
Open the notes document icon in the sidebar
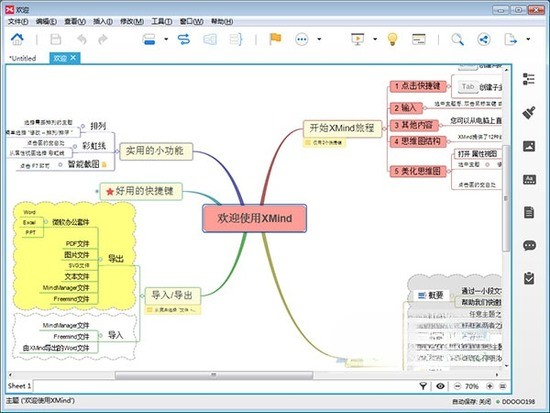click(529, 212)
